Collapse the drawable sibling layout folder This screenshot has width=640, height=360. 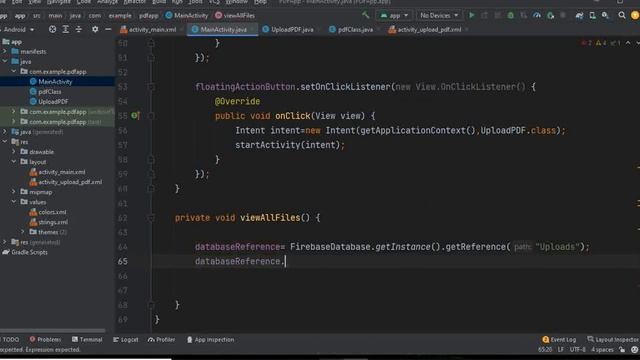pos(14,162)
